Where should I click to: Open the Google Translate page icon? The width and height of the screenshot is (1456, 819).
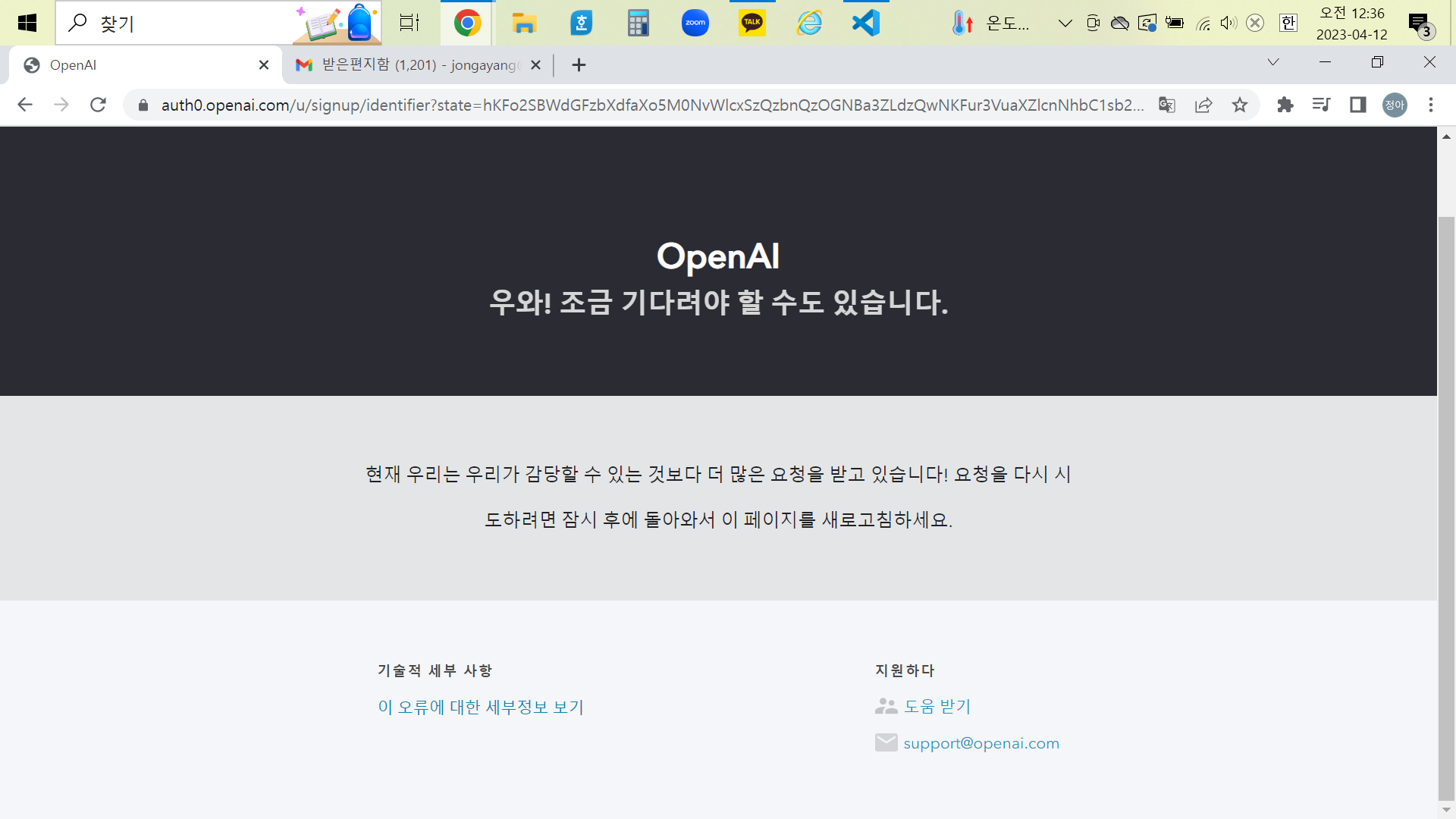pyautogui.click(x=1167, y=105)
